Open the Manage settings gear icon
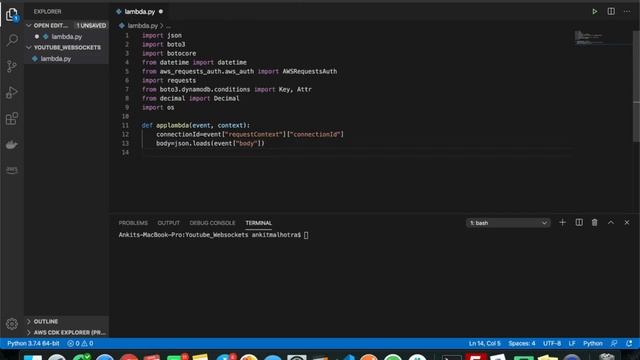The width and height of the screenshot is (640, 360). [x=12, y=324]
